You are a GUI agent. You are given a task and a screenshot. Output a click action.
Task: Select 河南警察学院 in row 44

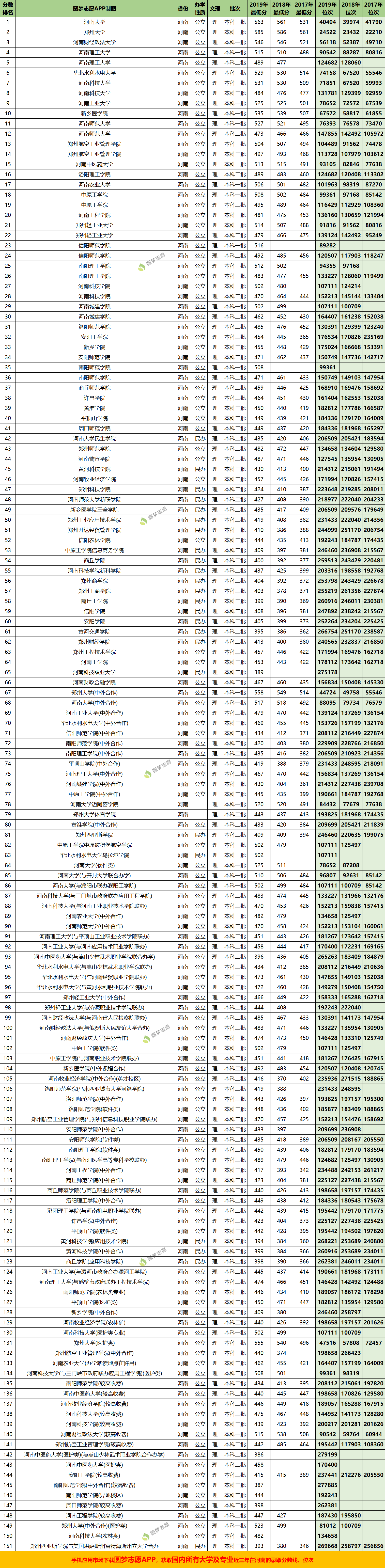tap(95, 459)
